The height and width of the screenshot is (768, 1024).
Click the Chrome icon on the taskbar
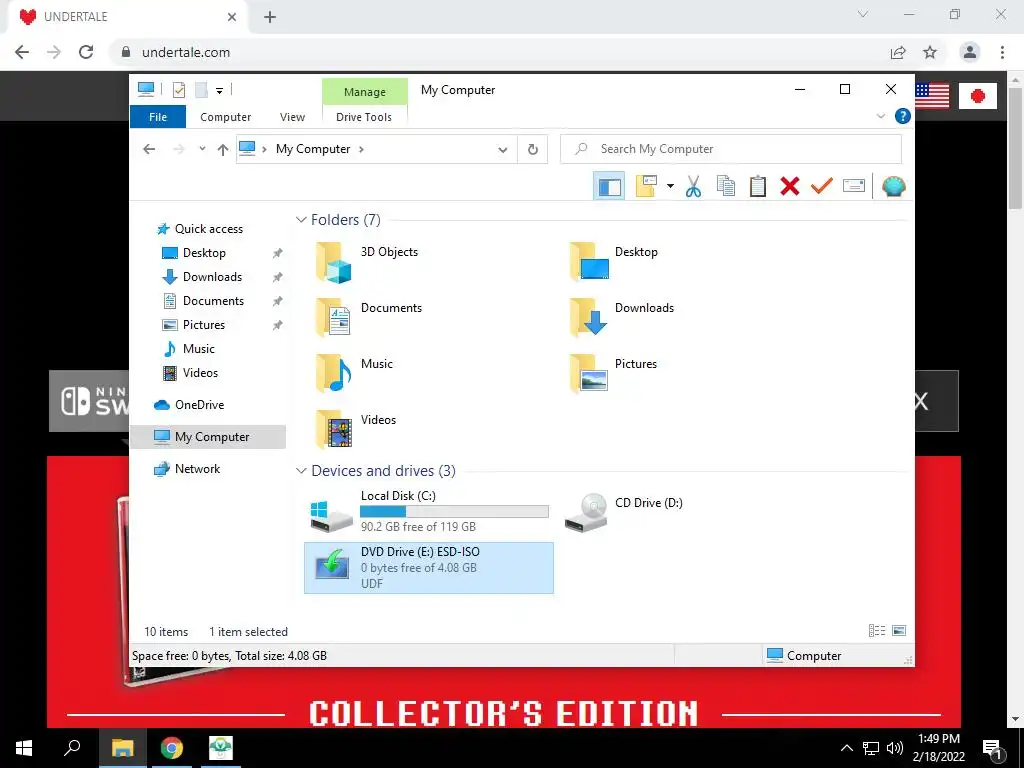pyautogui.click(x=172, y=748)
